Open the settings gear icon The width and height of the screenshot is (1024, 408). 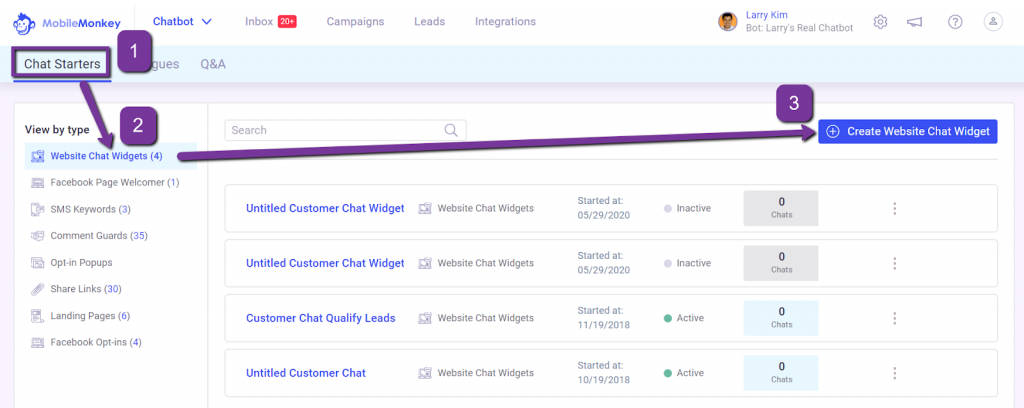(880, 22)
